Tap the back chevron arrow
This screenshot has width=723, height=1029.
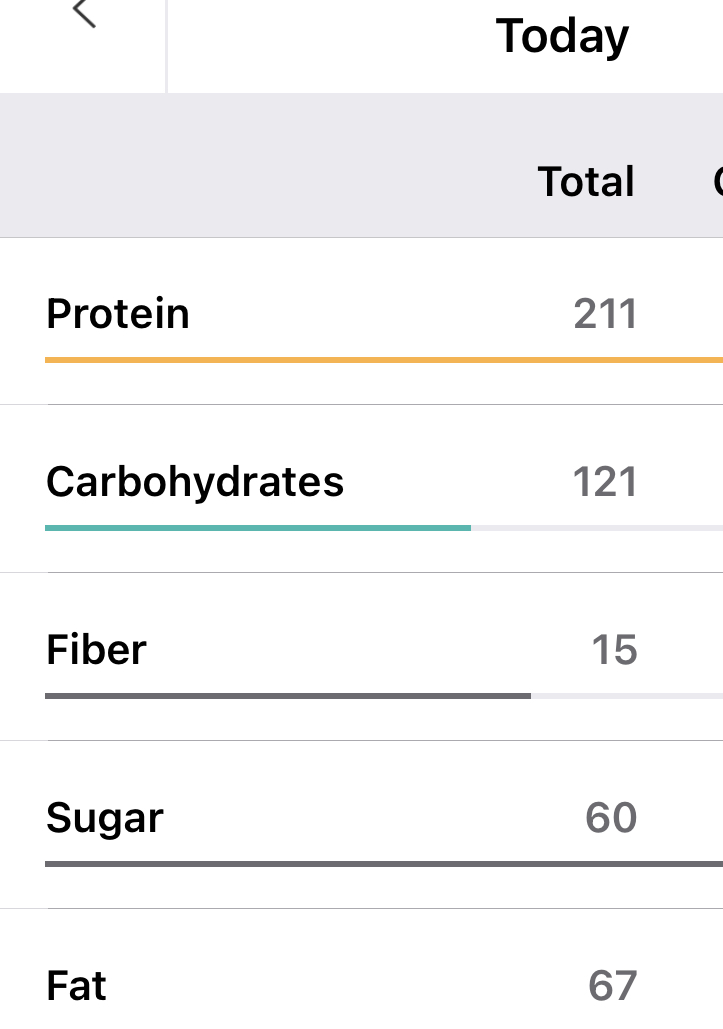tap(84, 14)
